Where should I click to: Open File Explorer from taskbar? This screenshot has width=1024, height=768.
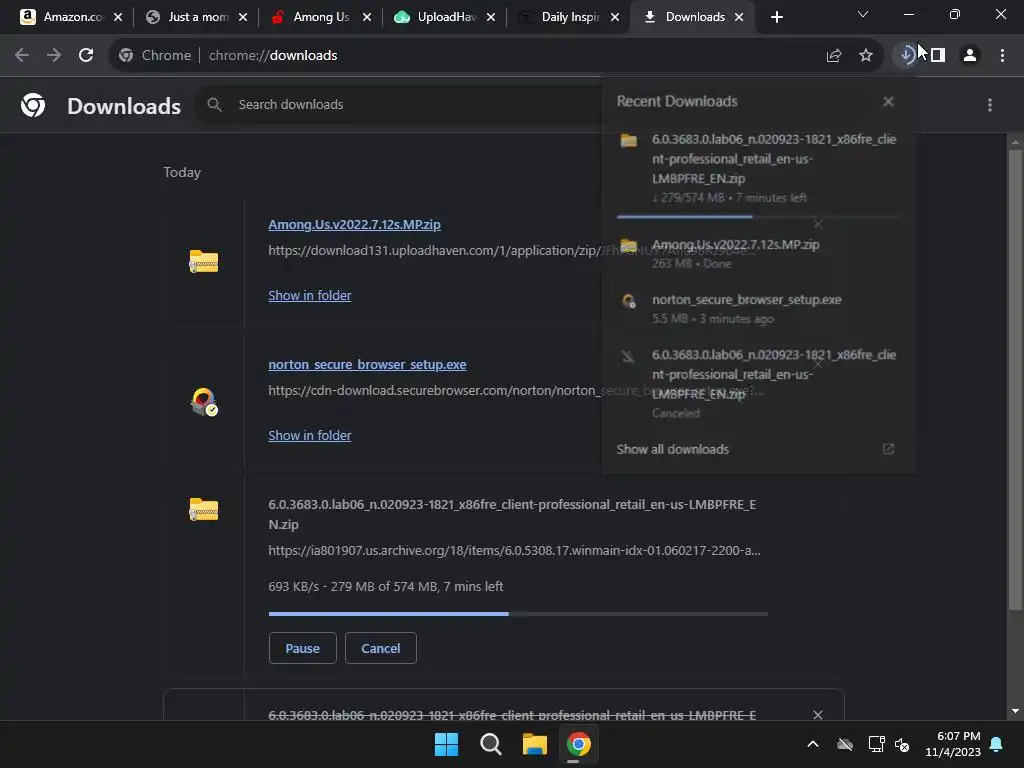(535, 744)
